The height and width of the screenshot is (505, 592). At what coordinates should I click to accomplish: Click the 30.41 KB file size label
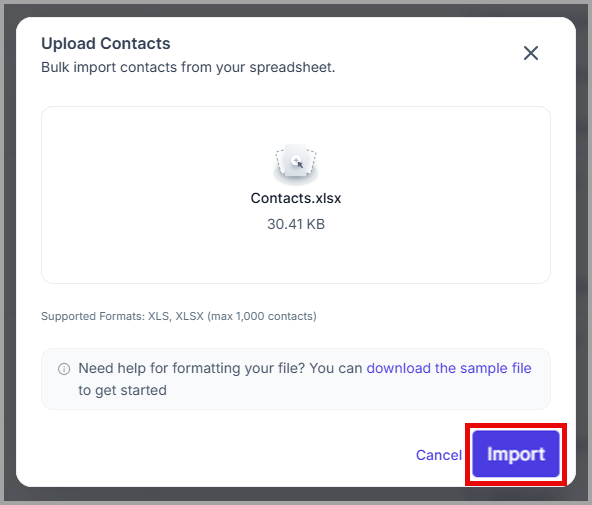[296, 224]
